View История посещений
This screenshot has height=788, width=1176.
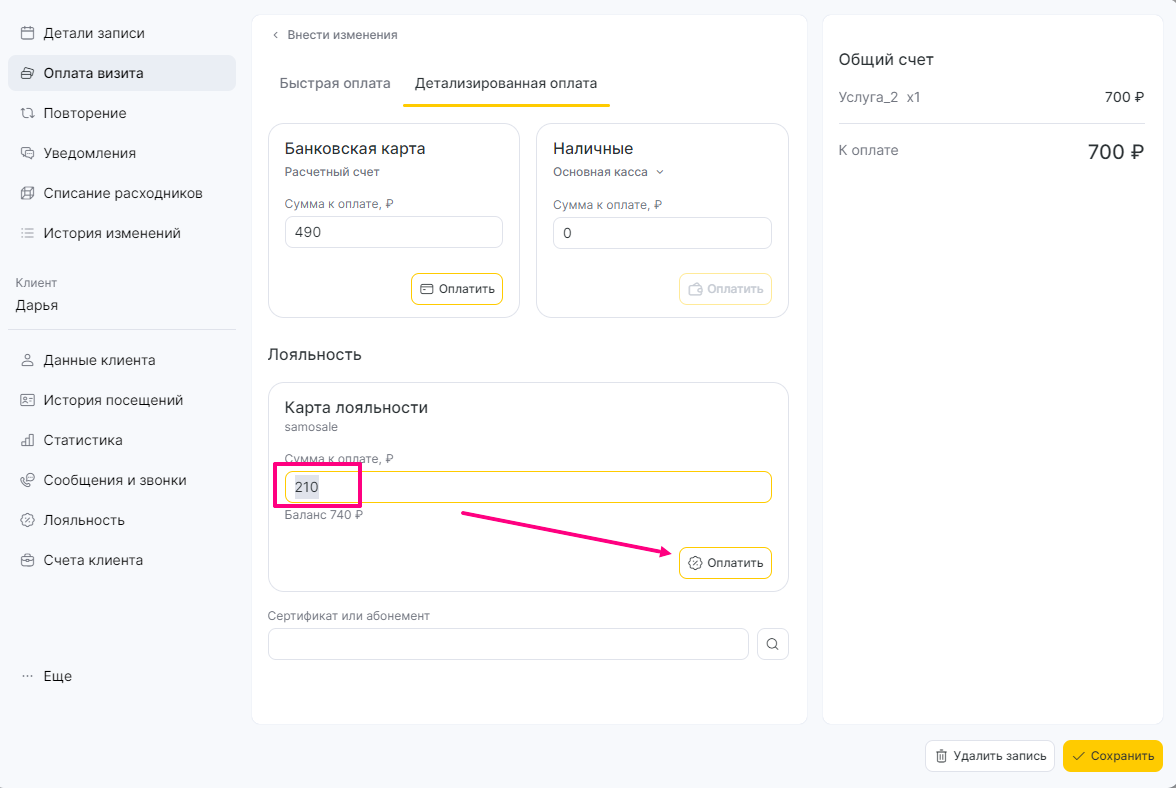(122, 400)
